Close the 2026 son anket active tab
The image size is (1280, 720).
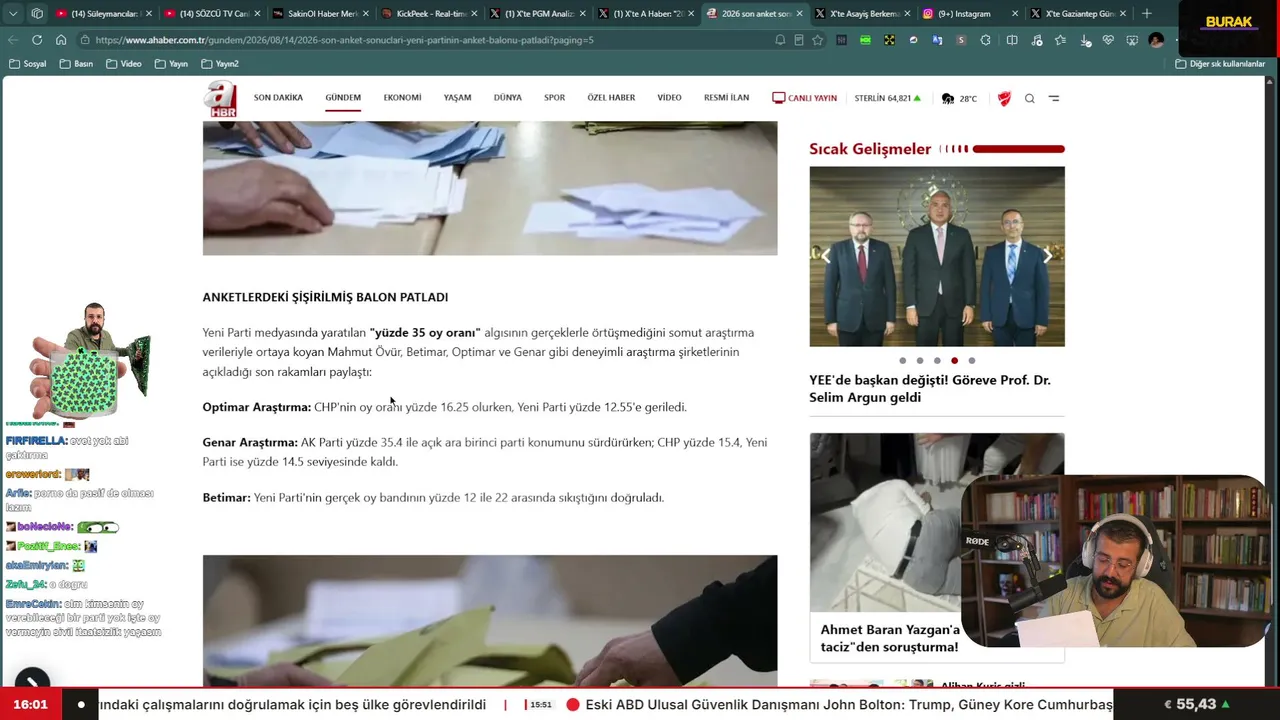click(x=799, y=14)
